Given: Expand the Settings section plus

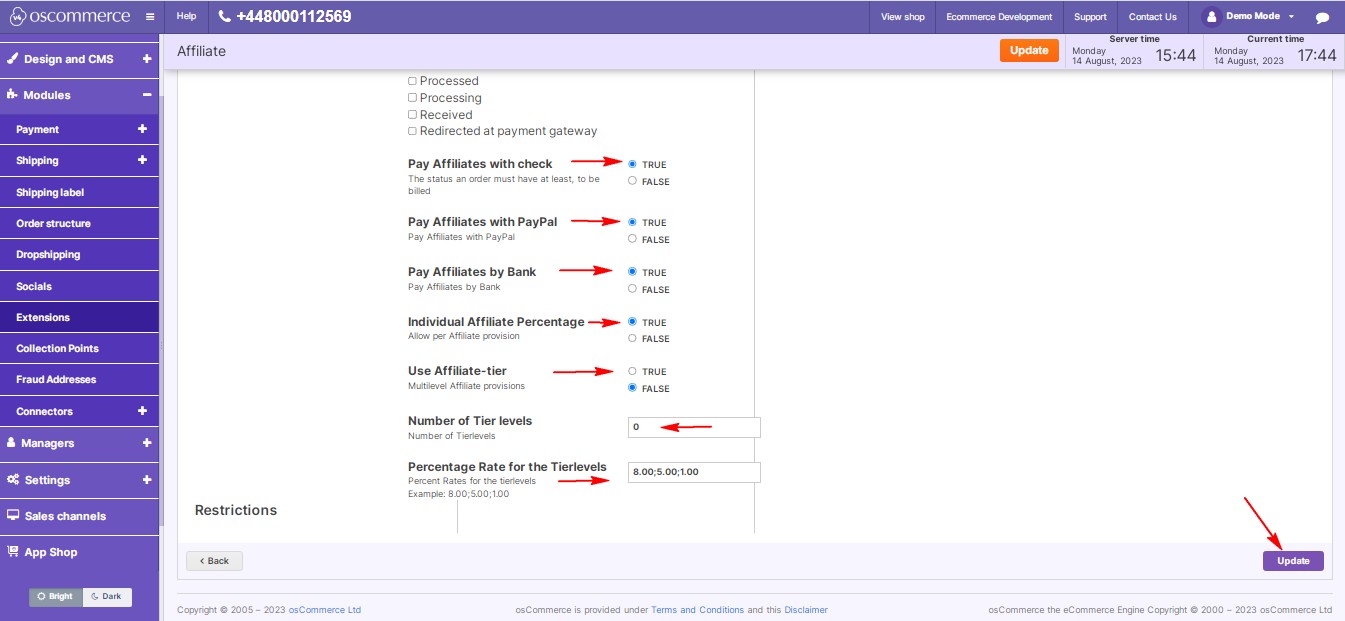Looking at the screenshot, I should [147, 479].
